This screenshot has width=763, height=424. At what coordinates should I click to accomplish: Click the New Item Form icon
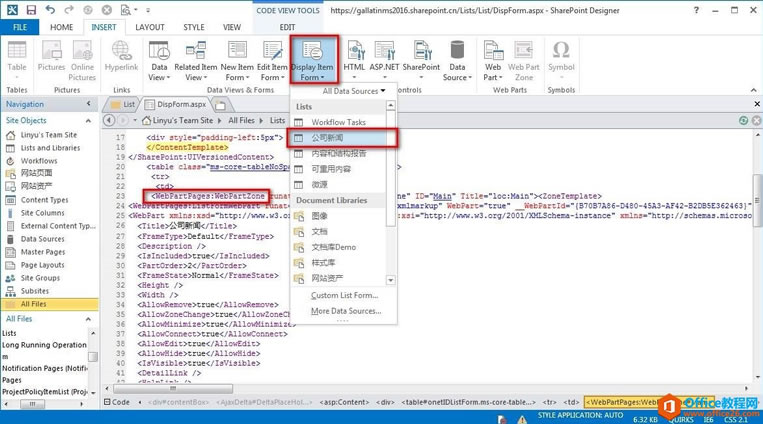click(x=237, y=58)
